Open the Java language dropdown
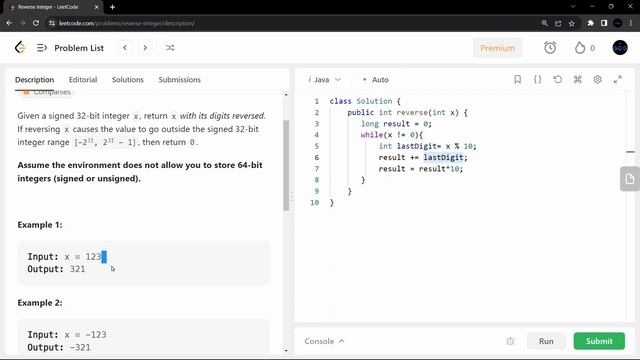 coord(324,80)
